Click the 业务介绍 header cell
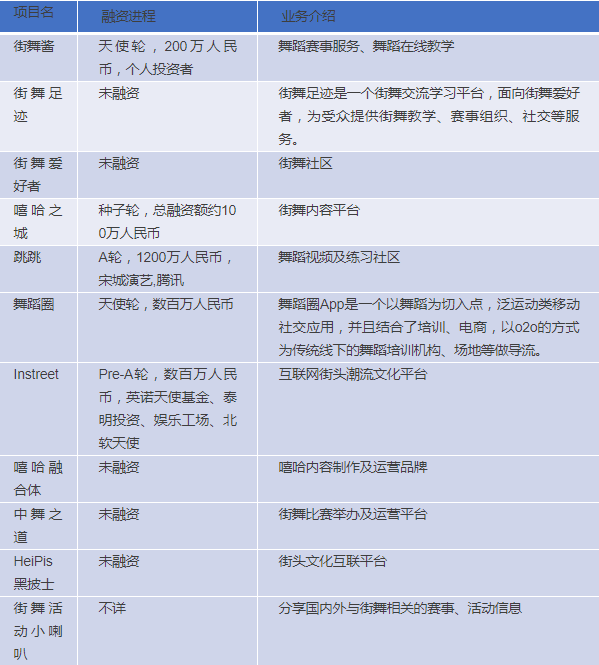Viewport: 599px width, 665px height. click(428, 16)
